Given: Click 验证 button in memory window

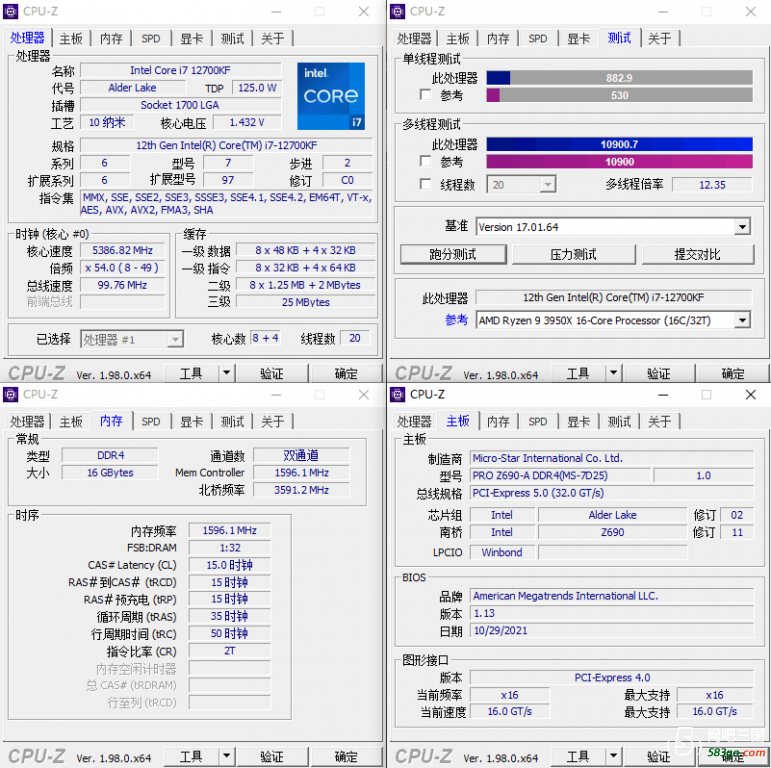Looking at the screenshot, I should [272, 757].
